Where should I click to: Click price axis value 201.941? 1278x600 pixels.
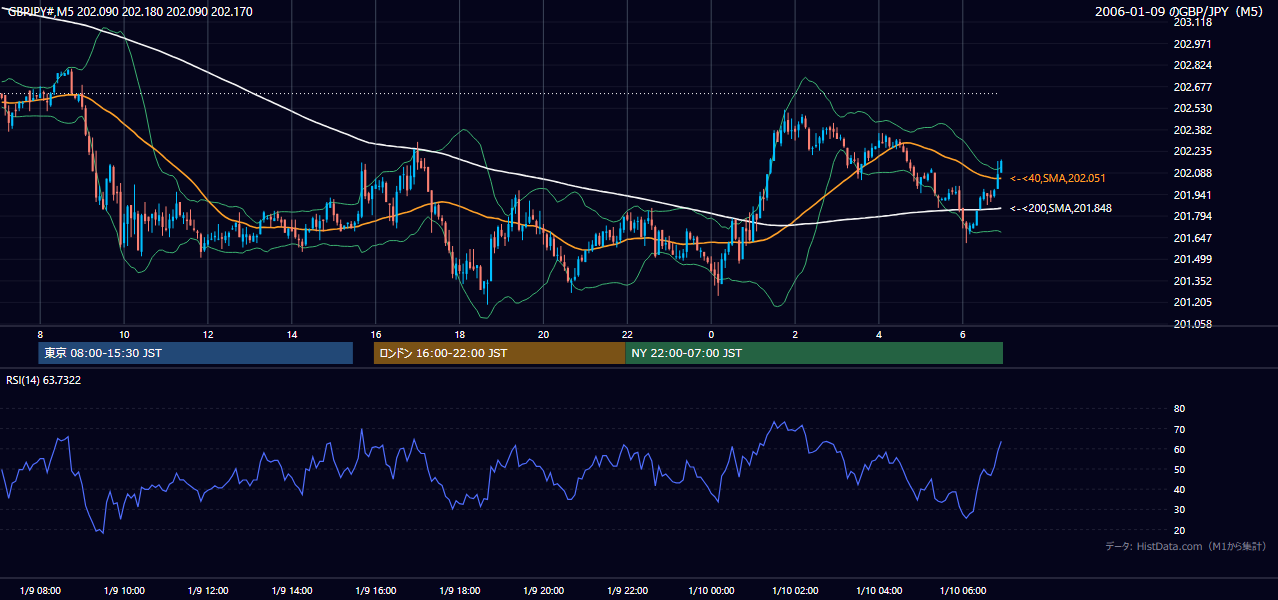tap(1192, 195)
